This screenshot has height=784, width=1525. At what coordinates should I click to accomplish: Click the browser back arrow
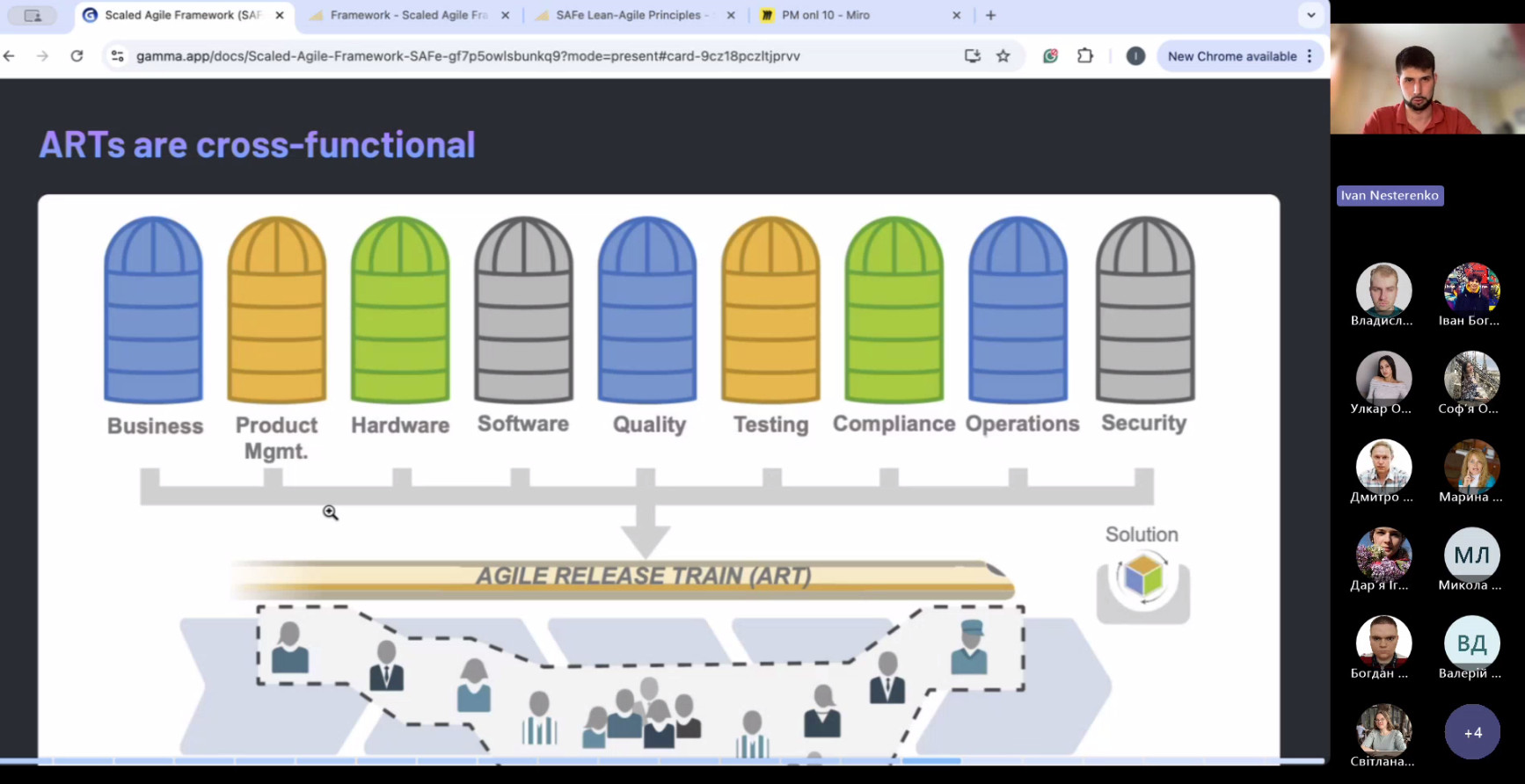tap(10, 56)
